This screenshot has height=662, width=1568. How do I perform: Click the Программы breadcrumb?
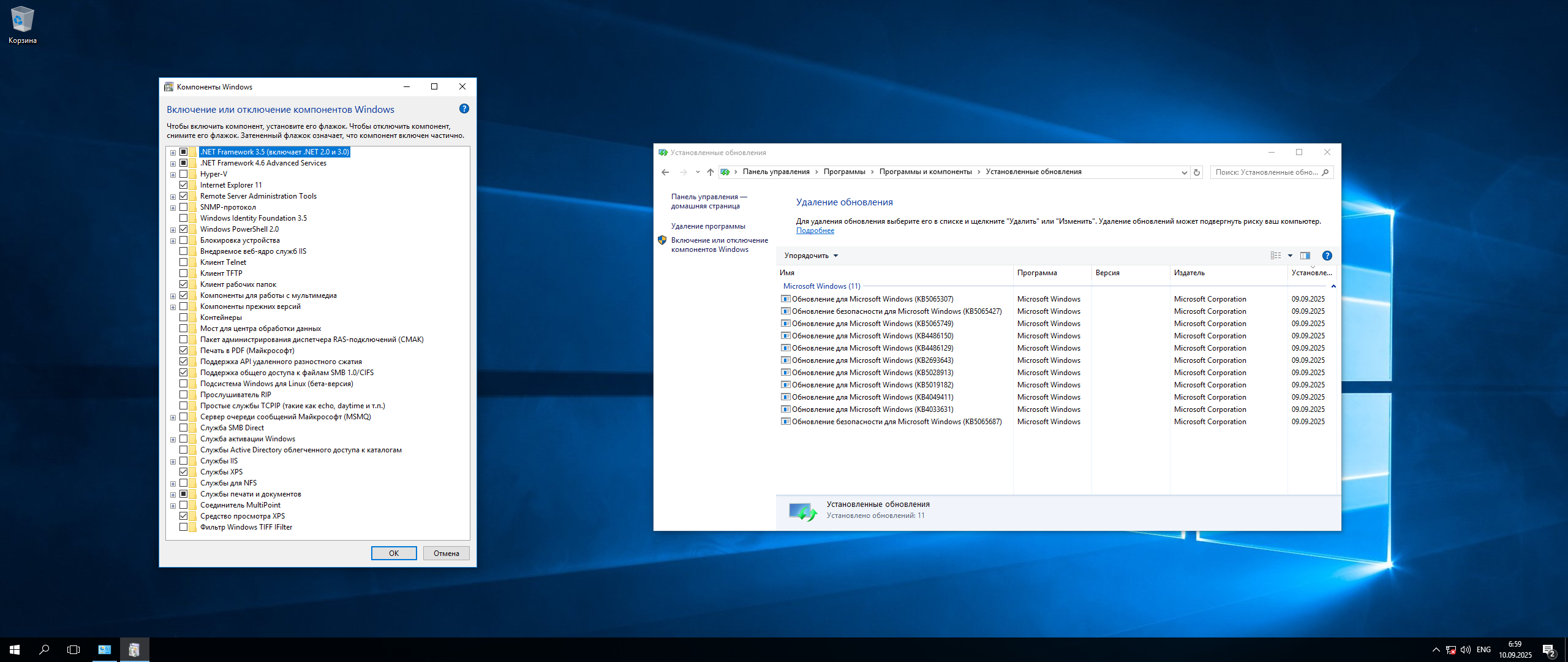click(844, 172)
